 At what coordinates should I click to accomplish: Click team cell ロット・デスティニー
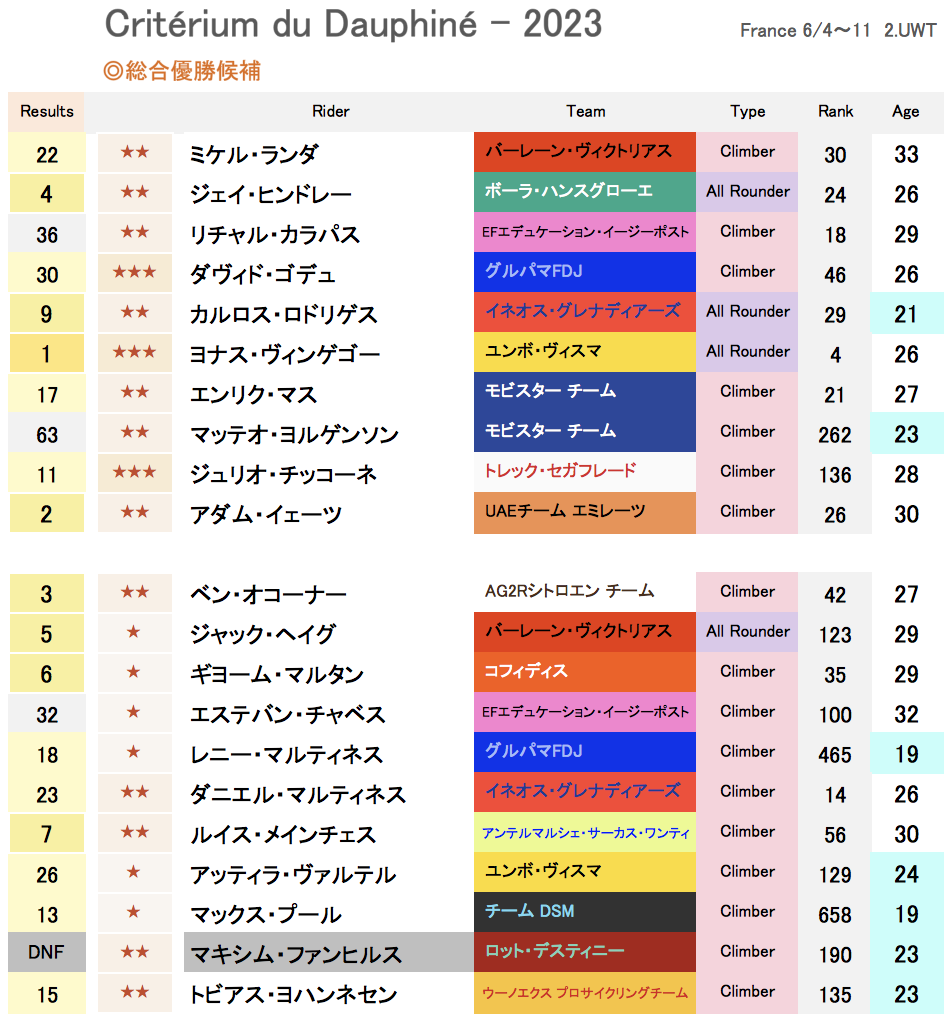(x=584, y=952)
